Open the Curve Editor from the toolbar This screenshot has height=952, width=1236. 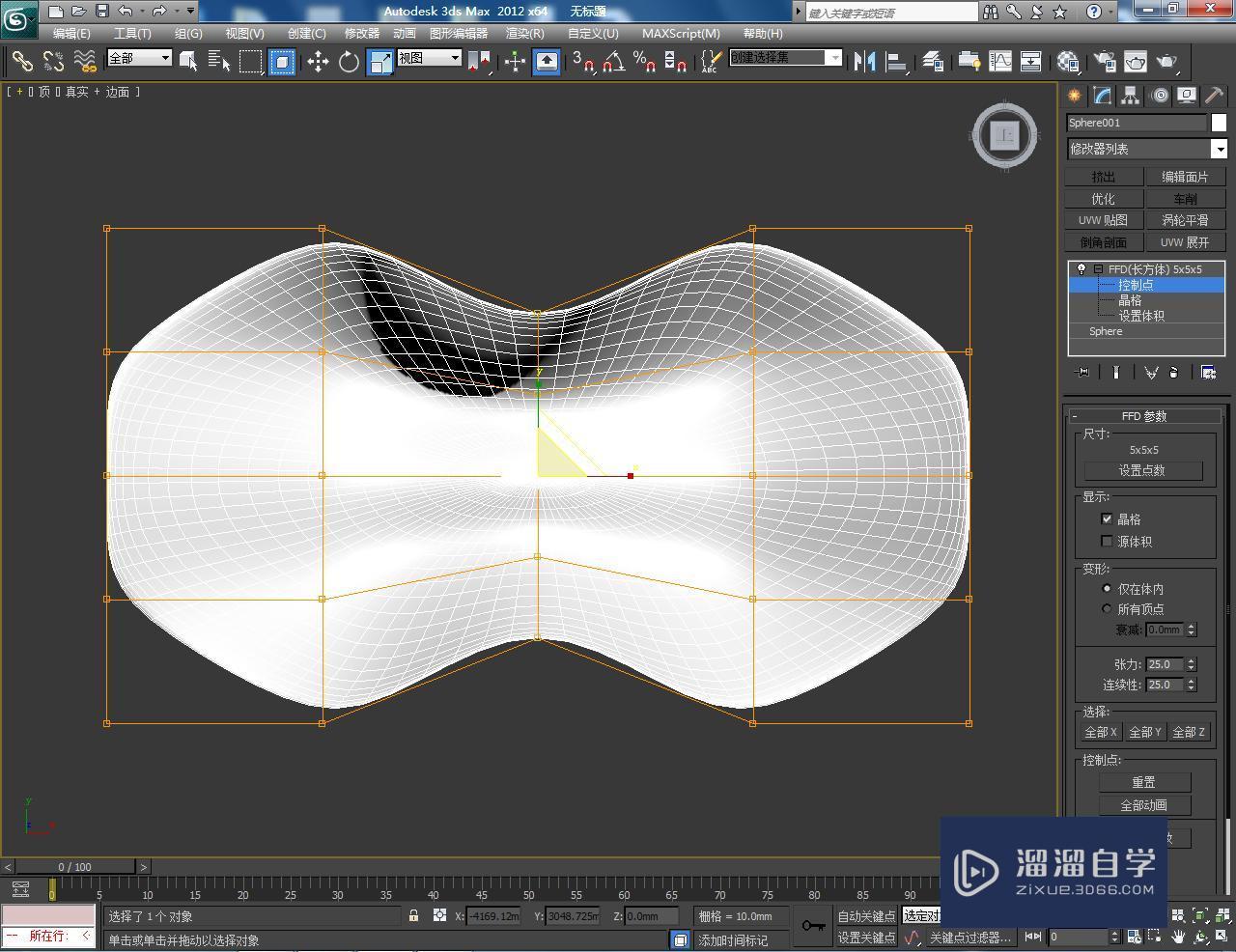[x=1000, y=61]
